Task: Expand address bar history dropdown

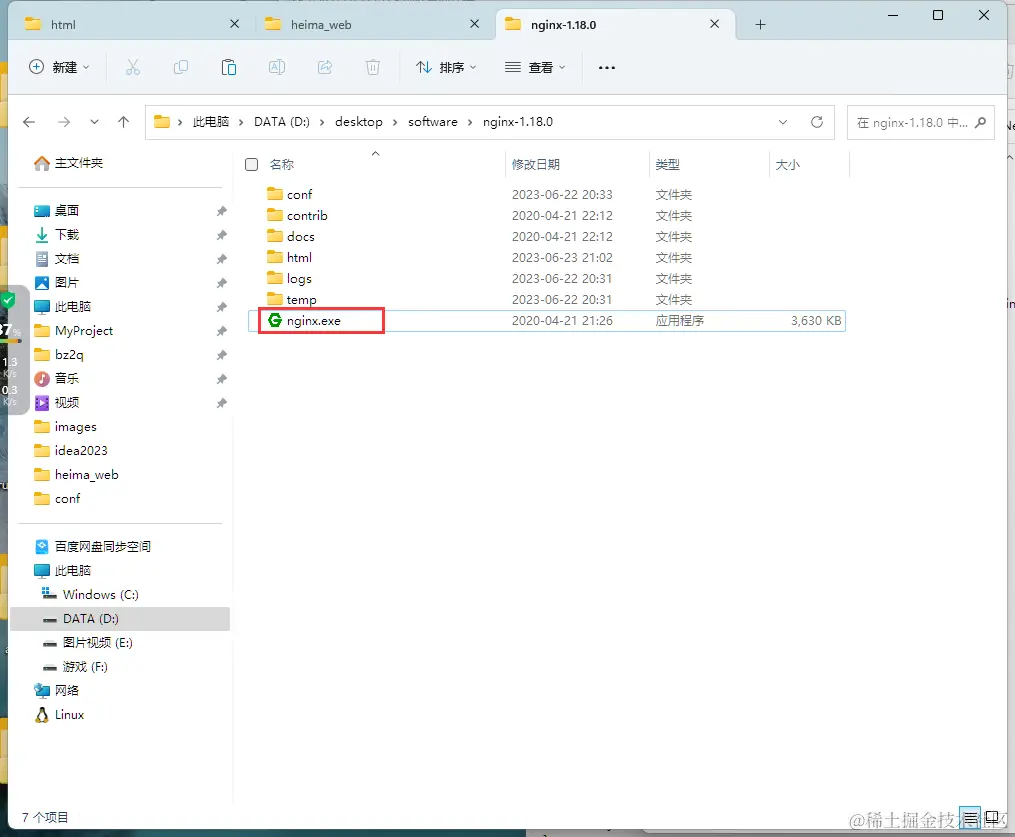Action: click(x=783, y=122)
